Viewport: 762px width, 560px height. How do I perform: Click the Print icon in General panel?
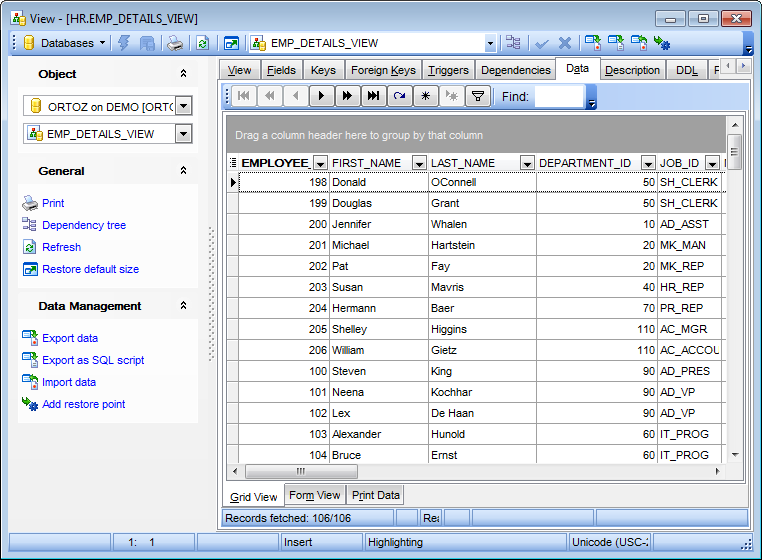(30, 203)
